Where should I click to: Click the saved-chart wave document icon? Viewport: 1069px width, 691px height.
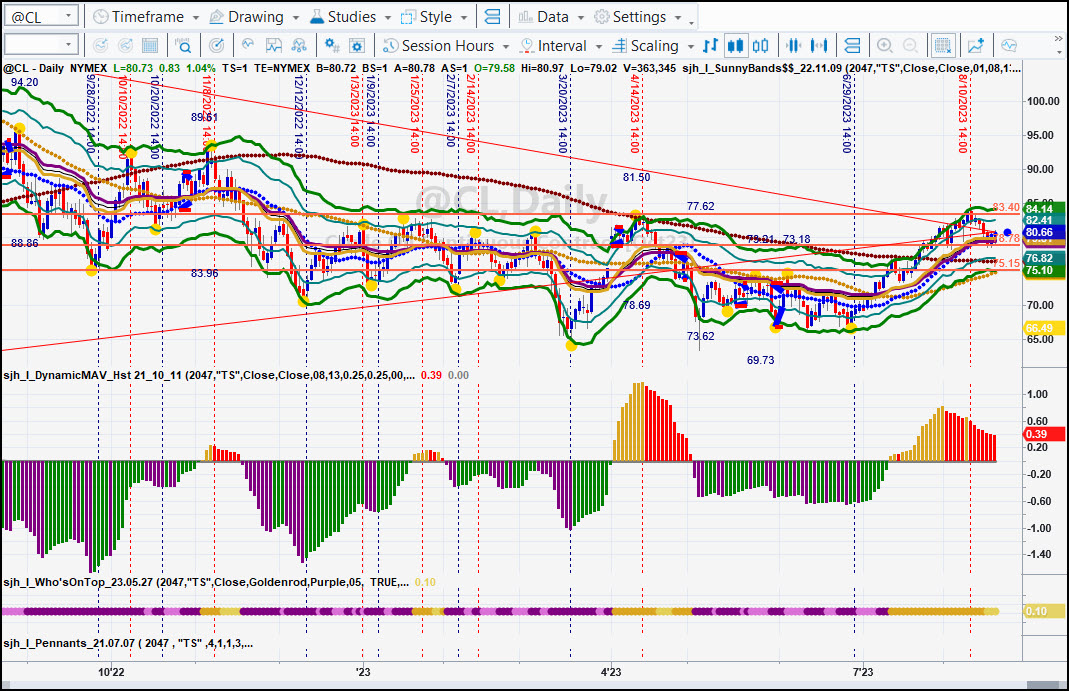(273, 46)
